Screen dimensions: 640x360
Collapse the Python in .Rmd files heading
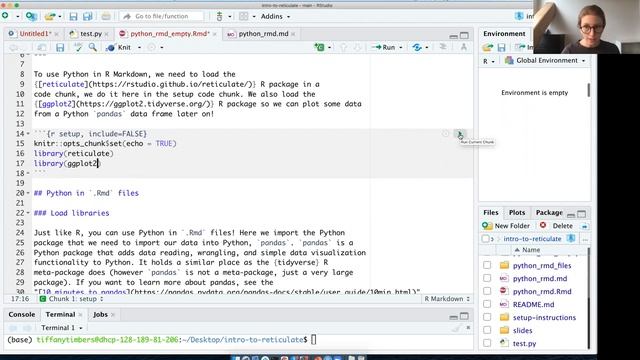tap(28, 193)
